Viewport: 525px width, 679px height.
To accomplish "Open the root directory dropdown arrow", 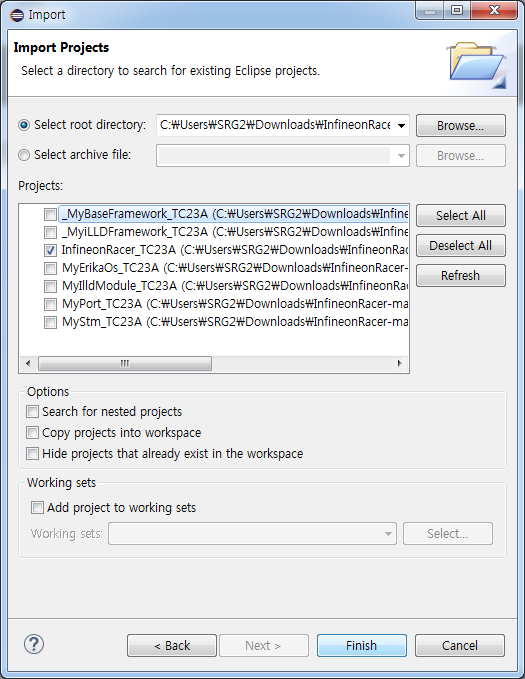I will tap(401, 126).
